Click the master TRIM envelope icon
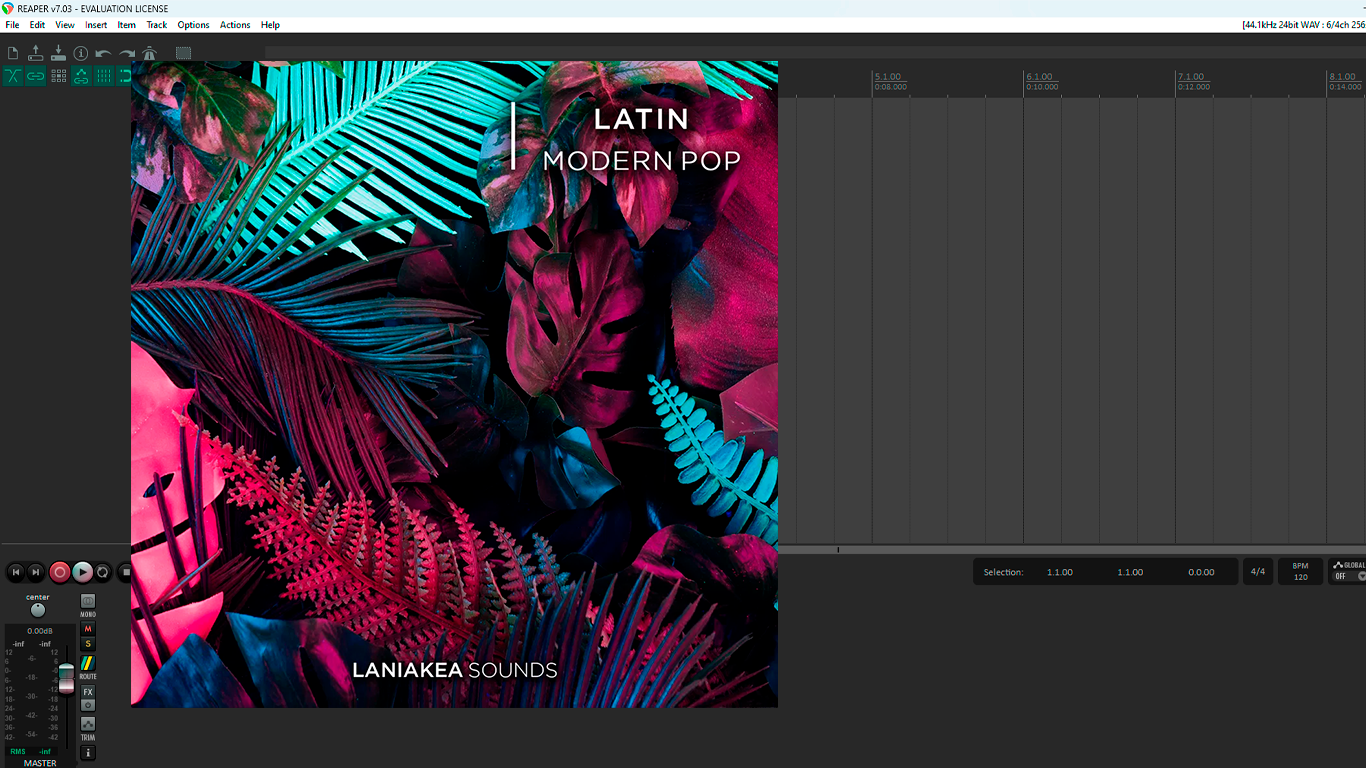The width and height of the screenshot is (1366, 768). pyautogui.click(x=88, y=723)
